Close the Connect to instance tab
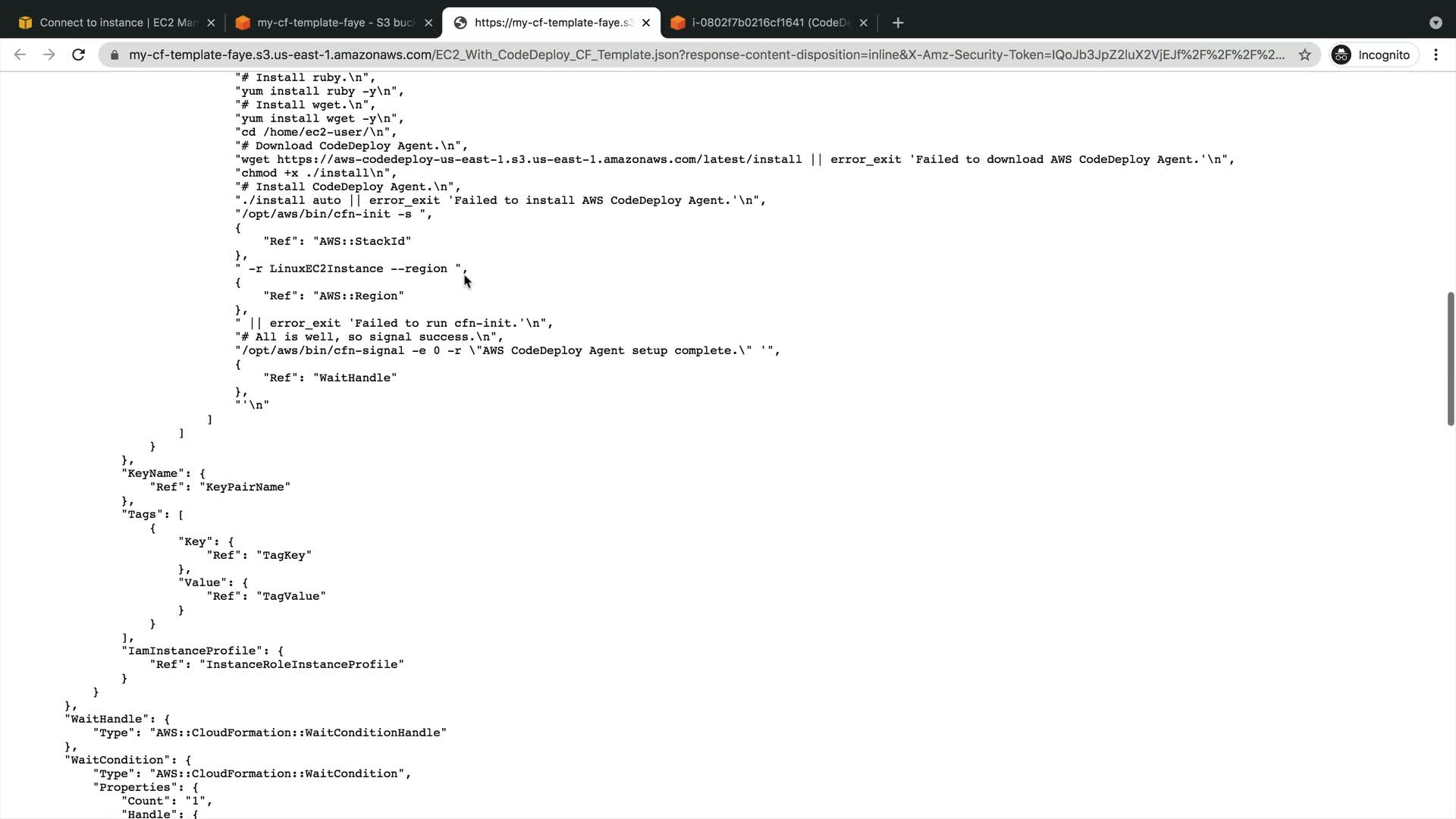Image resolution: width=1456 pixels, height=819 pixels. (x=211, y=23)
